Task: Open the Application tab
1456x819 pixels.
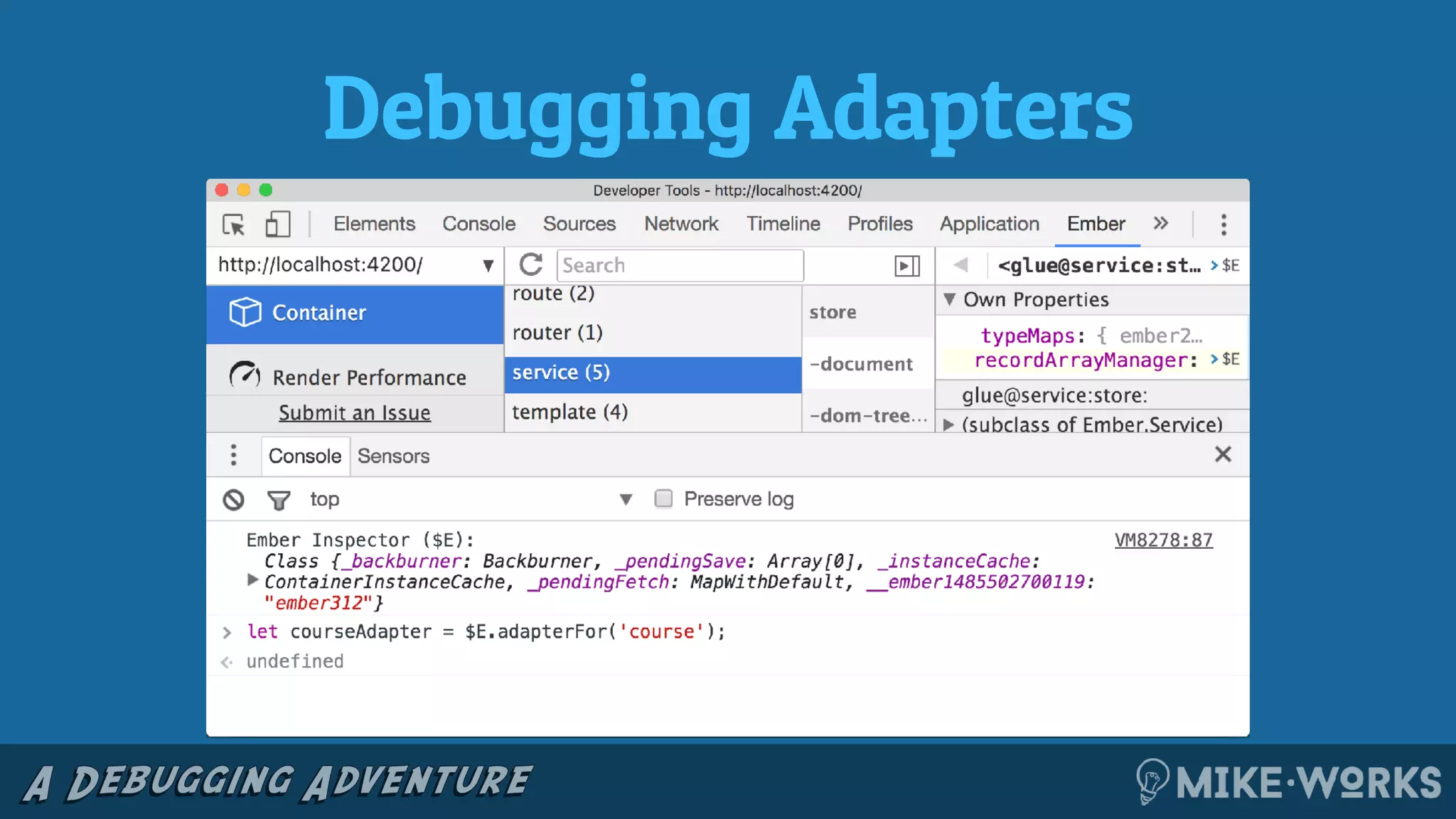Action: point(989,224)
